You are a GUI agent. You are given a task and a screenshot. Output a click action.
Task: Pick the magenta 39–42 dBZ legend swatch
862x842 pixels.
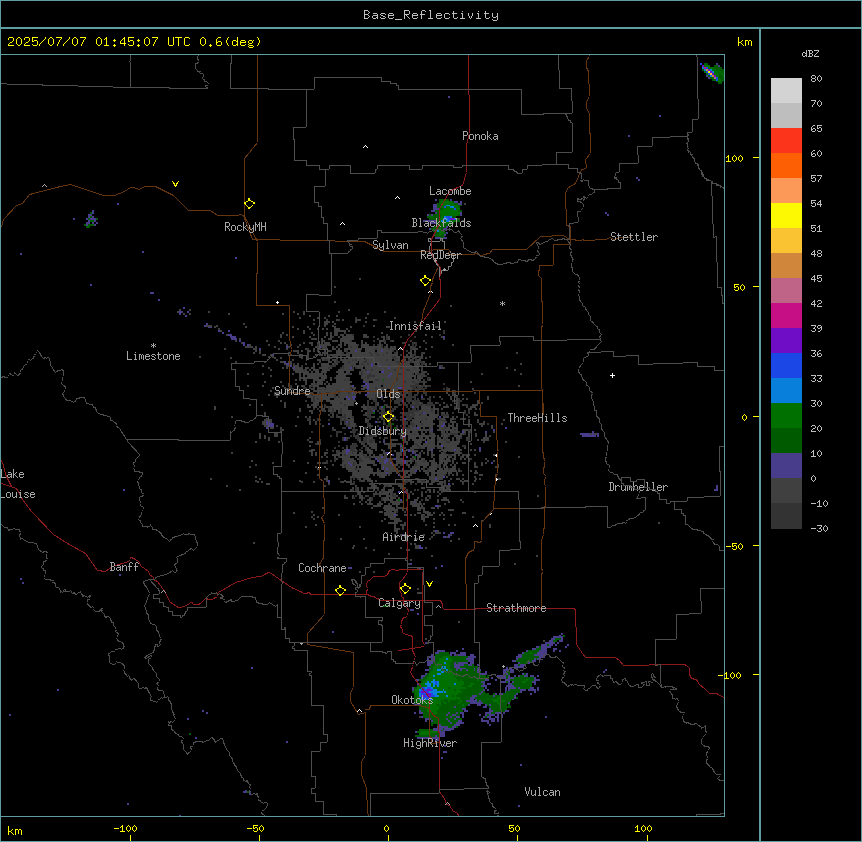[786, 316]
